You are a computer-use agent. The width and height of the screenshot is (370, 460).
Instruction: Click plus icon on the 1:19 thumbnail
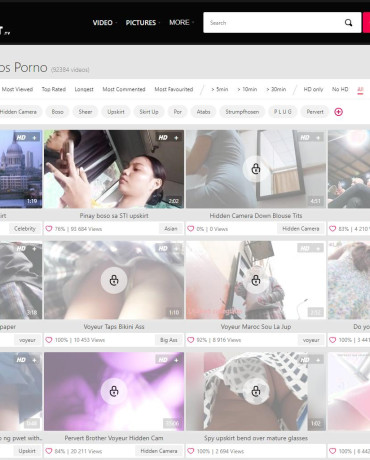[34, 138]
